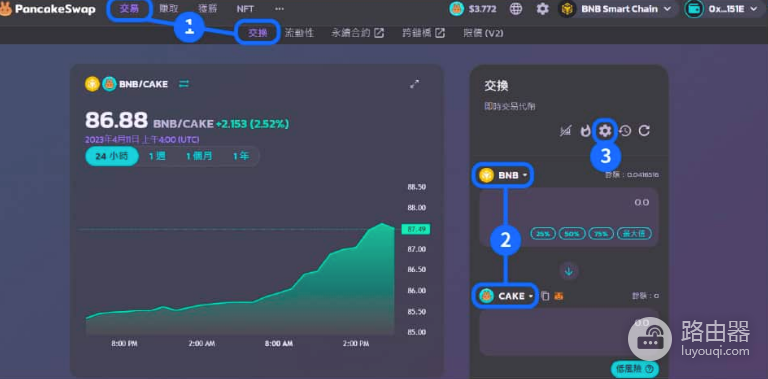Open the language globe selector

(x=516, y=9)
